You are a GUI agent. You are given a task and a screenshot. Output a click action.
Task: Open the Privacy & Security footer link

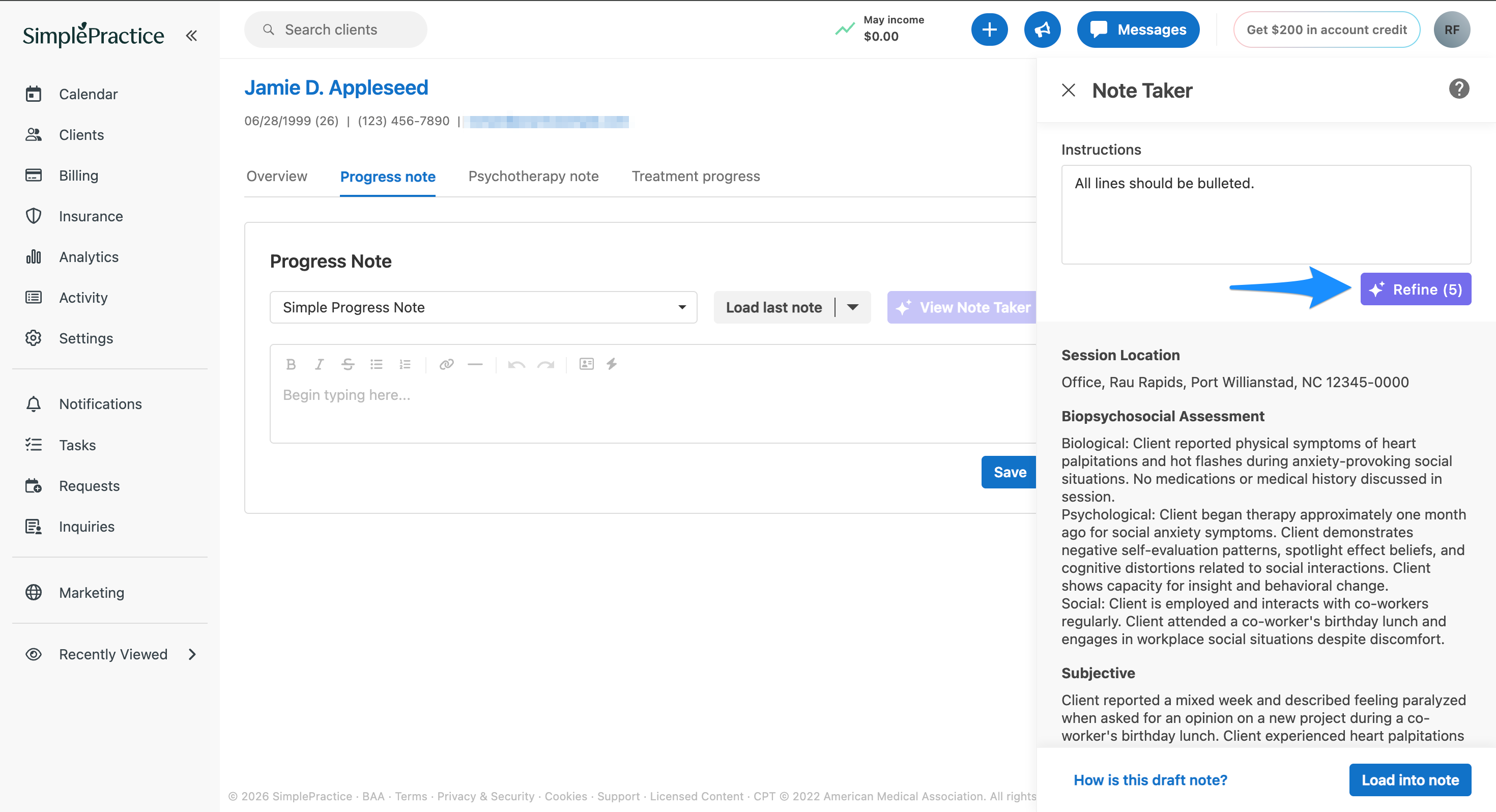click(x=485, y=796)
